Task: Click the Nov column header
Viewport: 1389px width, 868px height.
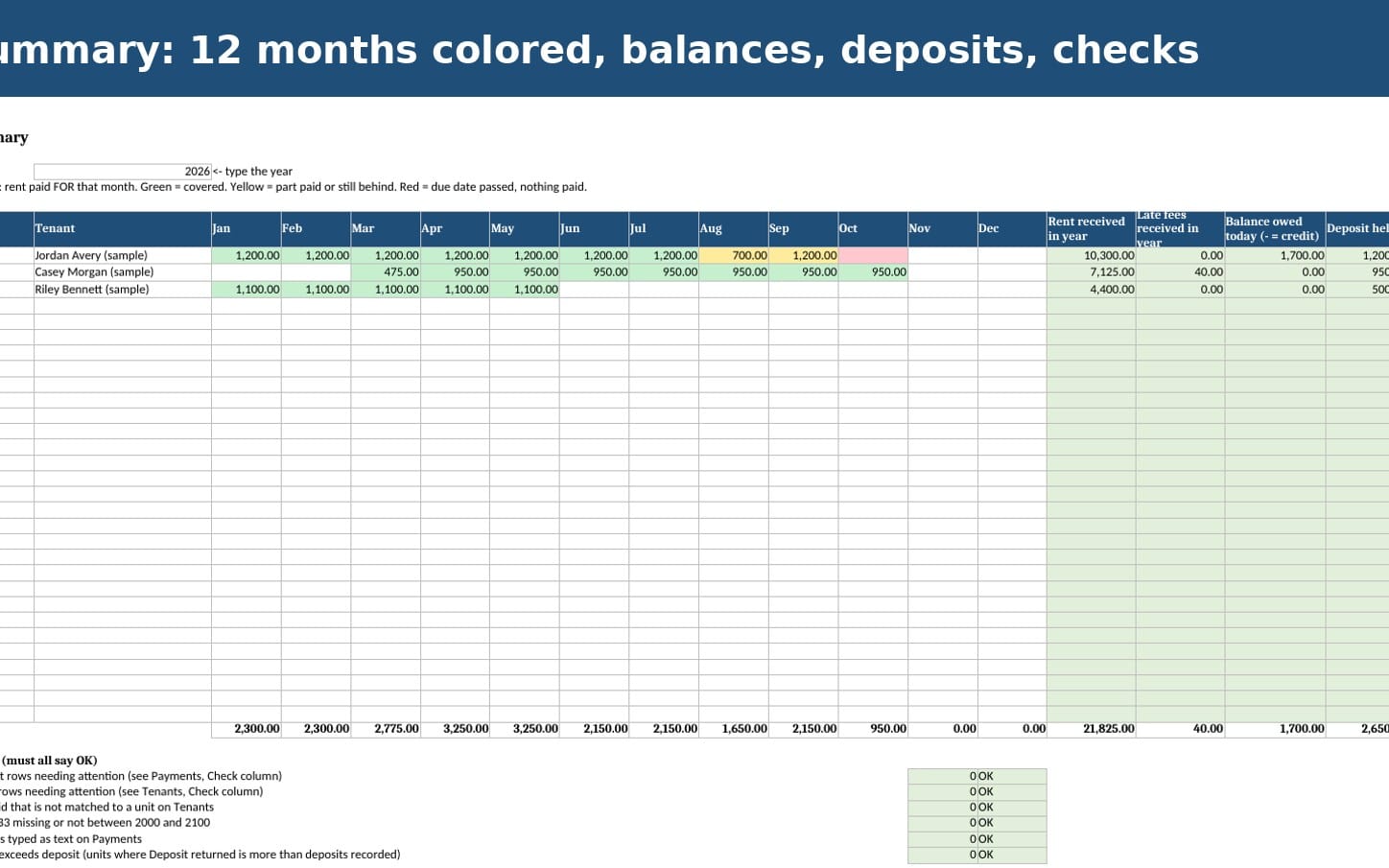Action: click(943, 229)
